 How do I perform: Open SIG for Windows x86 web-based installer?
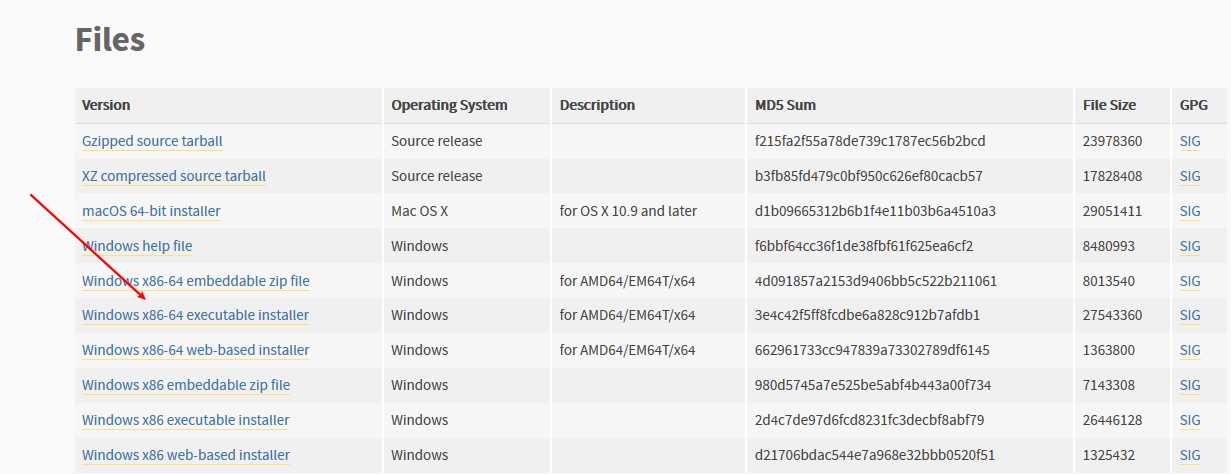(1190, 455)
